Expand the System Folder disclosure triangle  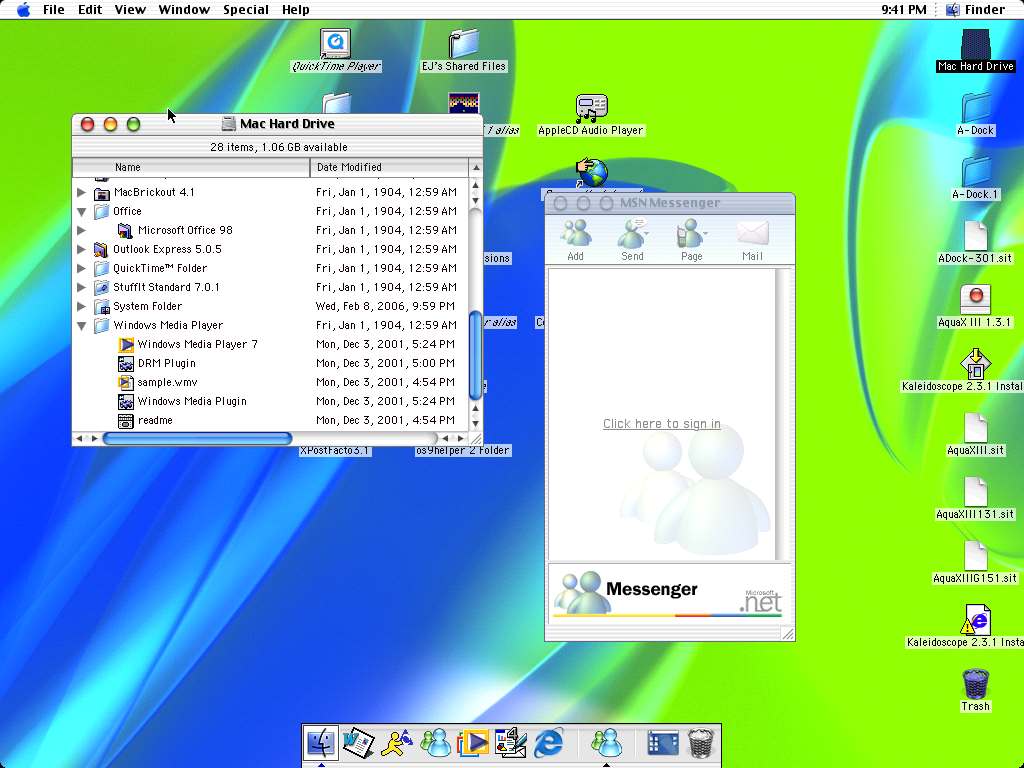click(x=82, y=306)
